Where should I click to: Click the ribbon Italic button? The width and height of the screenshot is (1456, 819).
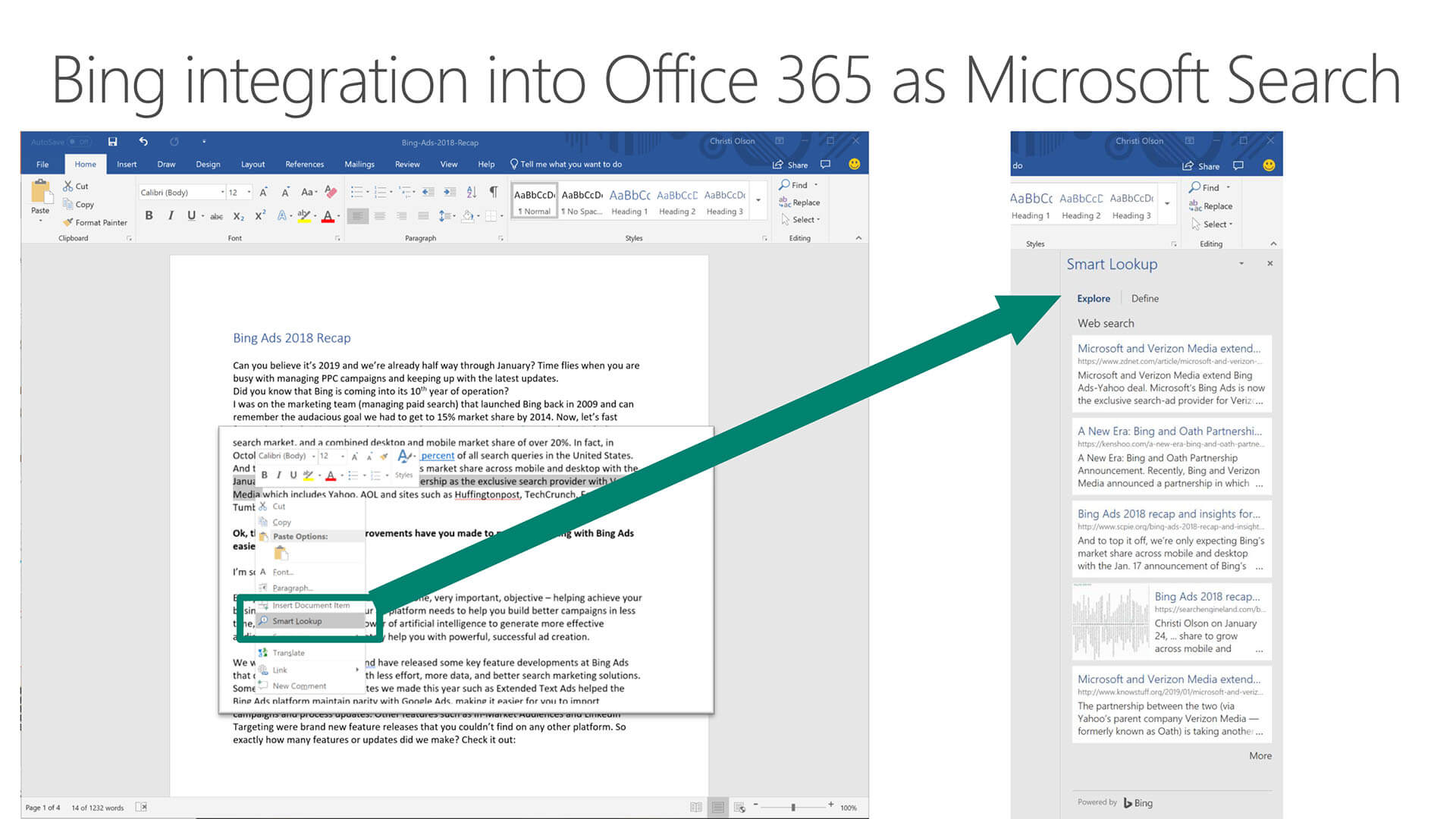pyautogui.click(x=171, y=216)
